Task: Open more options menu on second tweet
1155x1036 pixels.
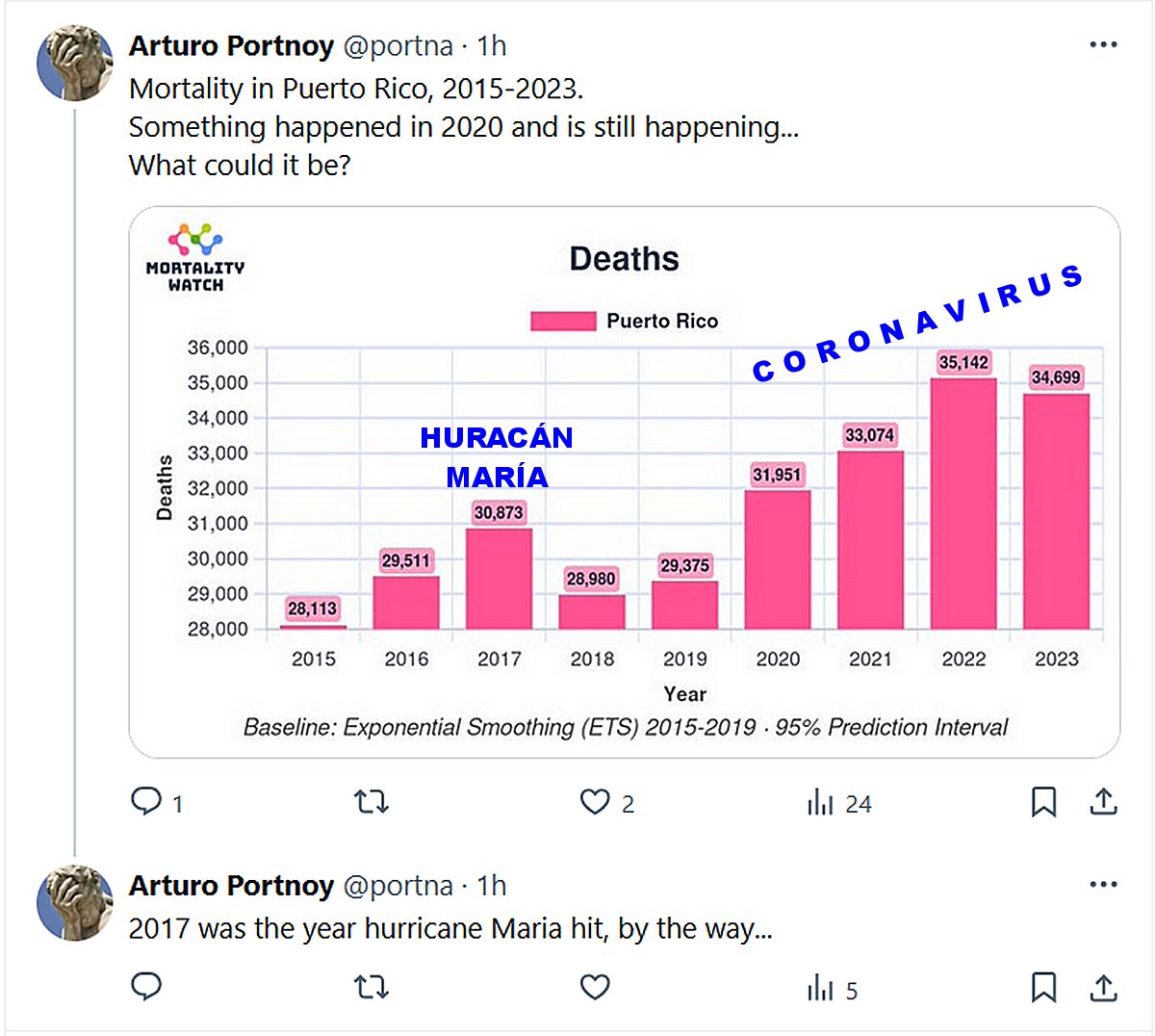Action: (x=1103, y=885)
